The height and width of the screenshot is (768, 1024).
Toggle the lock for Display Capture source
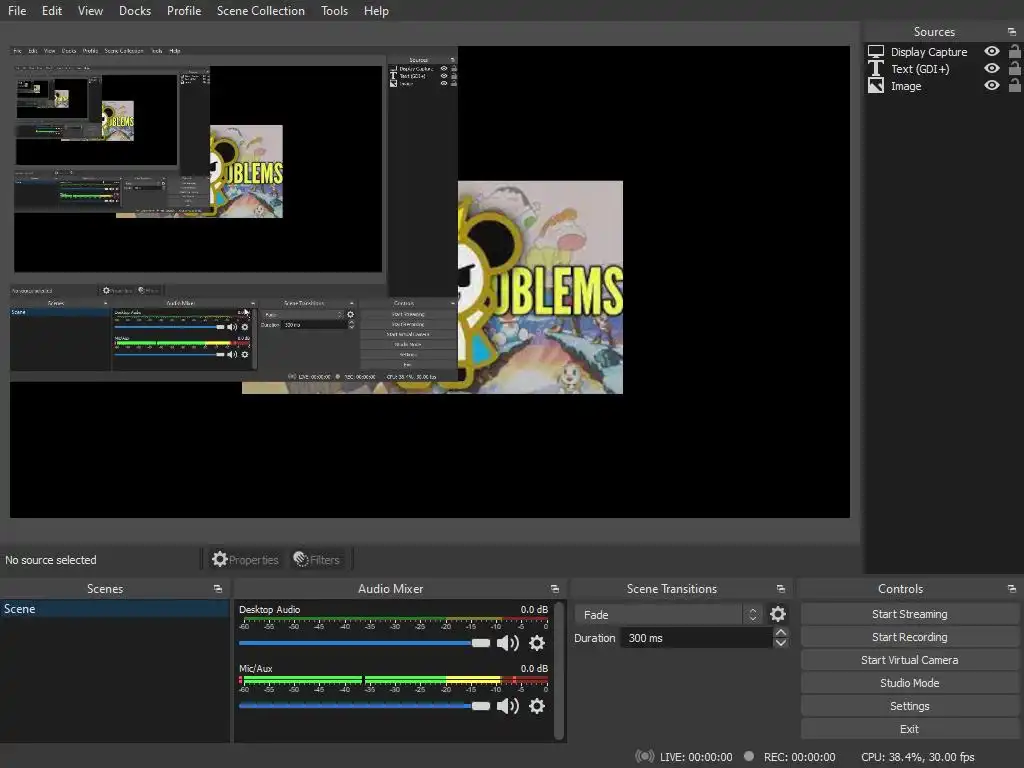tap(1014, 51)
